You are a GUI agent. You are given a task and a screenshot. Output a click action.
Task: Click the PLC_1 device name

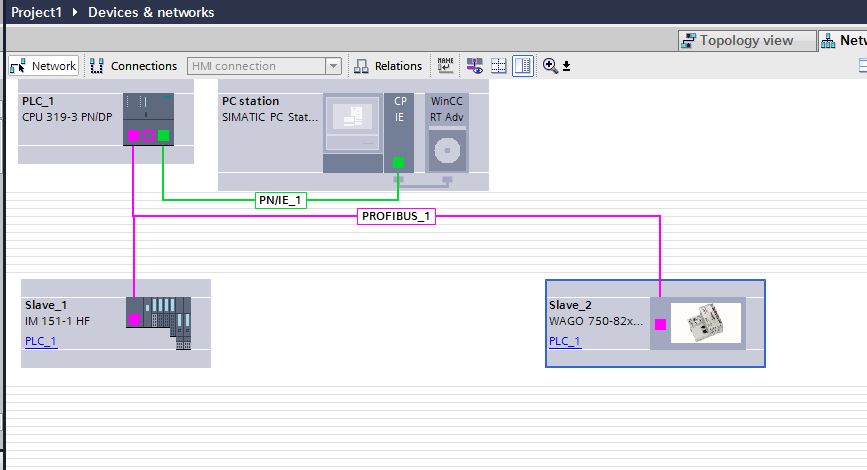tap(38, 101)
